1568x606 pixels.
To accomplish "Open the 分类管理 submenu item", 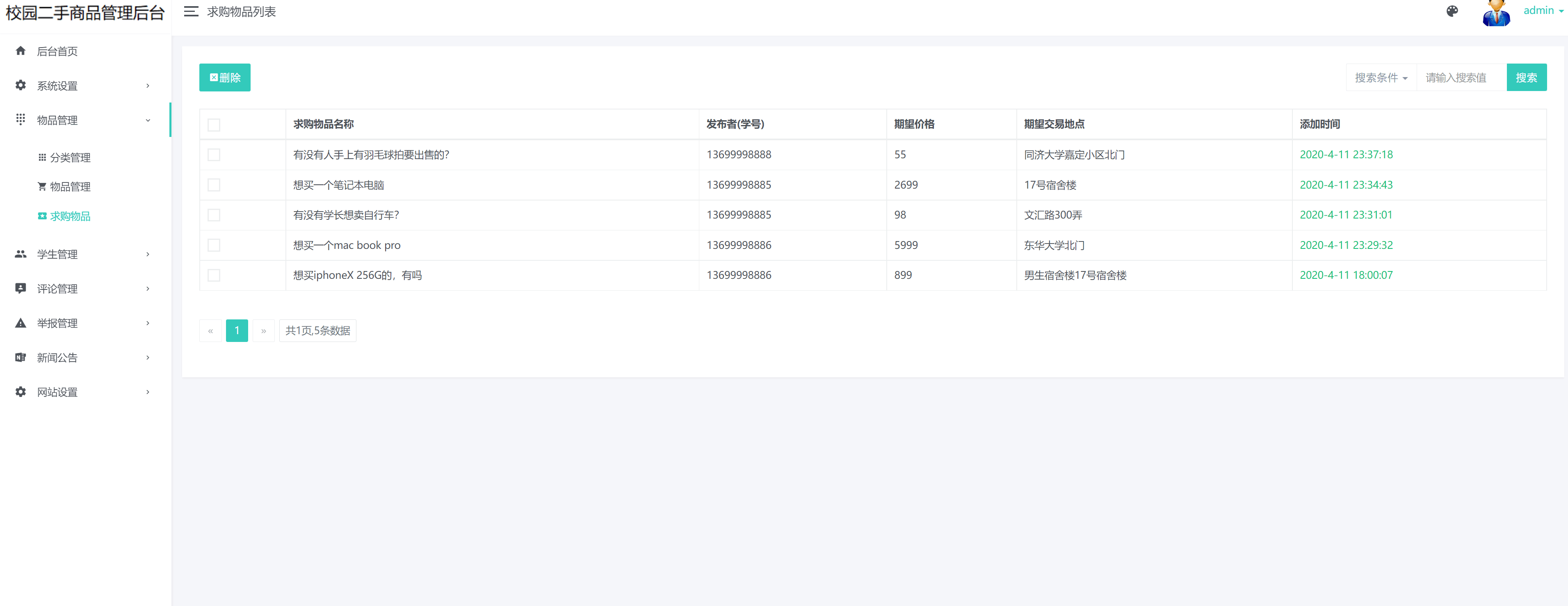I will pos(69,157).
